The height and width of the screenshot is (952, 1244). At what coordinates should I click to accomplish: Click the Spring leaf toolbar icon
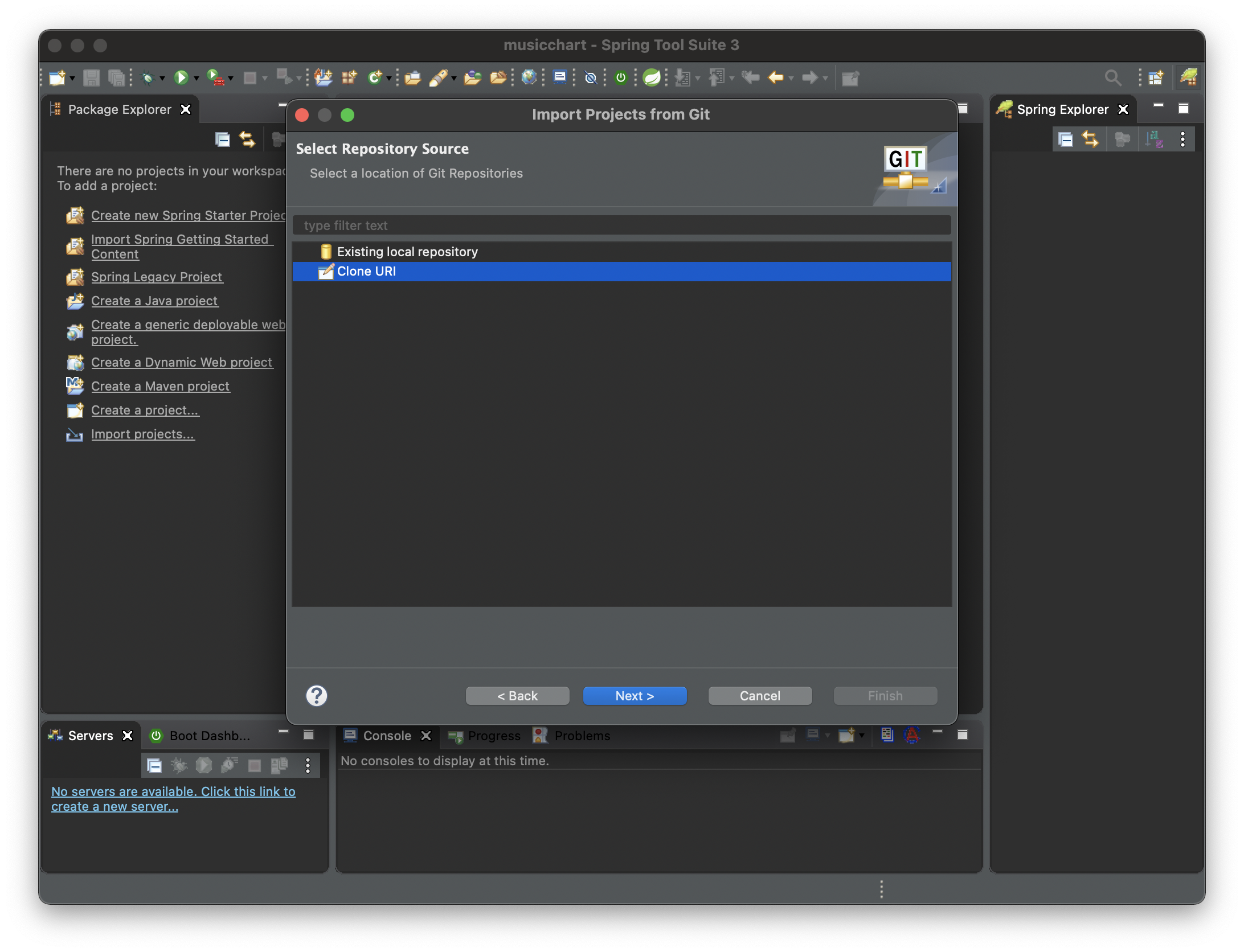[652, 77]
